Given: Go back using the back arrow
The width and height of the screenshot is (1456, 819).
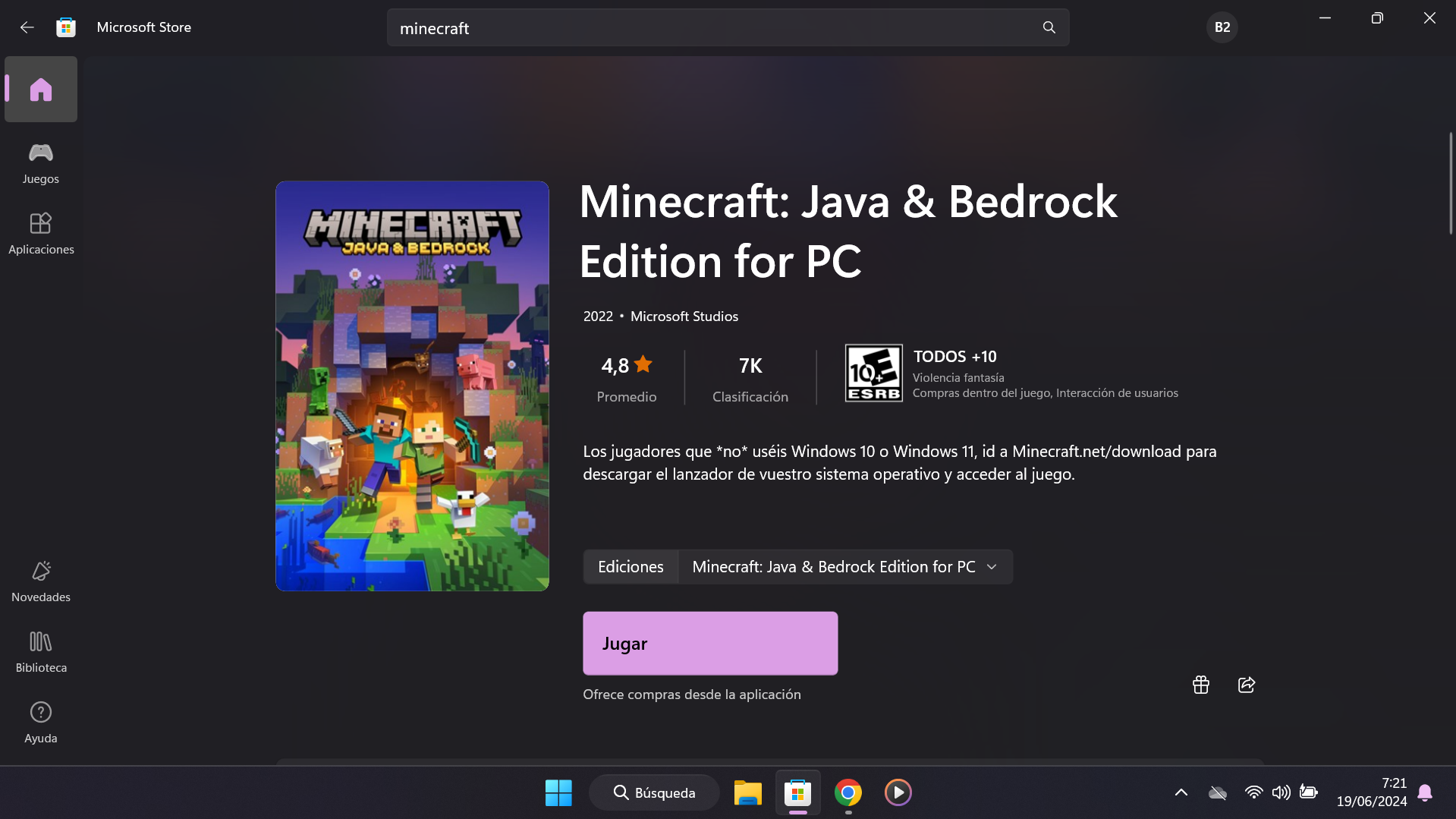Looking at the screenshot, I should (x=27, y=27).
